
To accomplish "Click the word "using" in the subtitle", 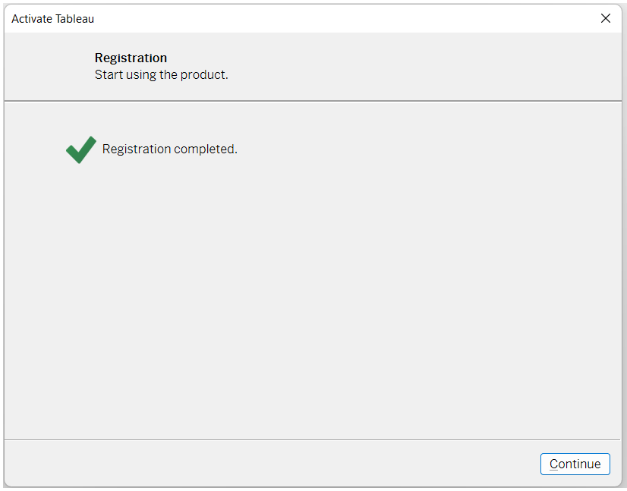I will coord(141,74).
